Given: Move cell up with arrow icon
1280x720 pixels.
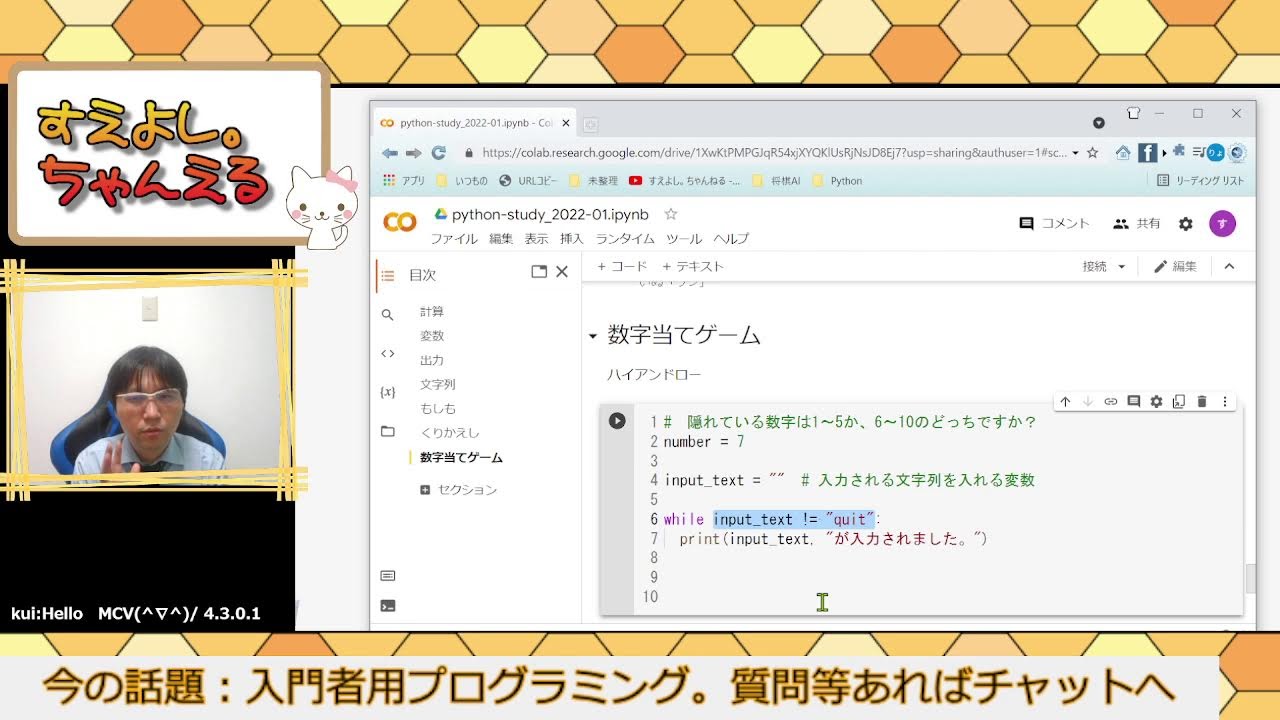Looking at the screenshot, I should pyautogui.click(x=1065, y=401).
